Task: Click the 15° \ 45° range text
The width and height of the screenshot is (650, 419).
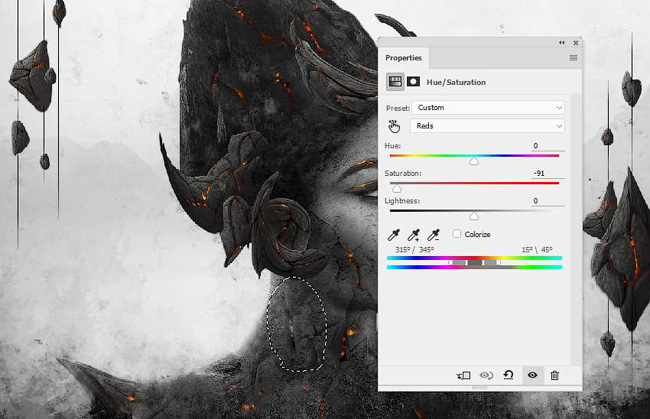Action: (x=537, y=249)
